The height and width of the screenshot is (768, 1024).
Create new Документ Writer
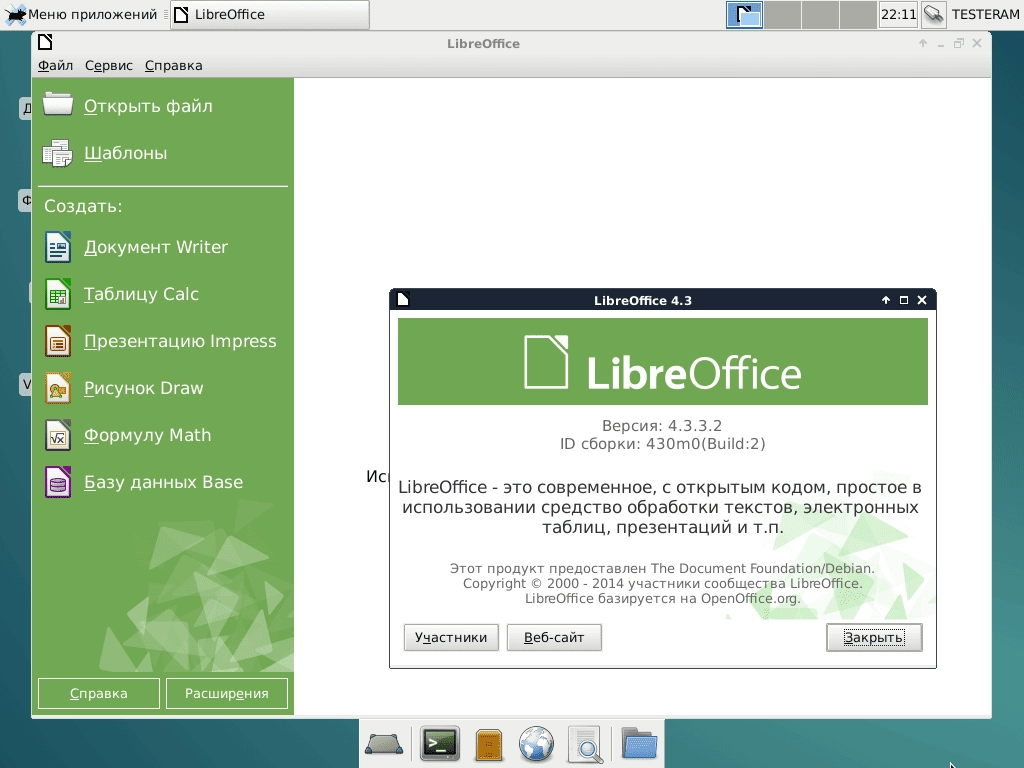pyautogui.click(x=156, y=247)
